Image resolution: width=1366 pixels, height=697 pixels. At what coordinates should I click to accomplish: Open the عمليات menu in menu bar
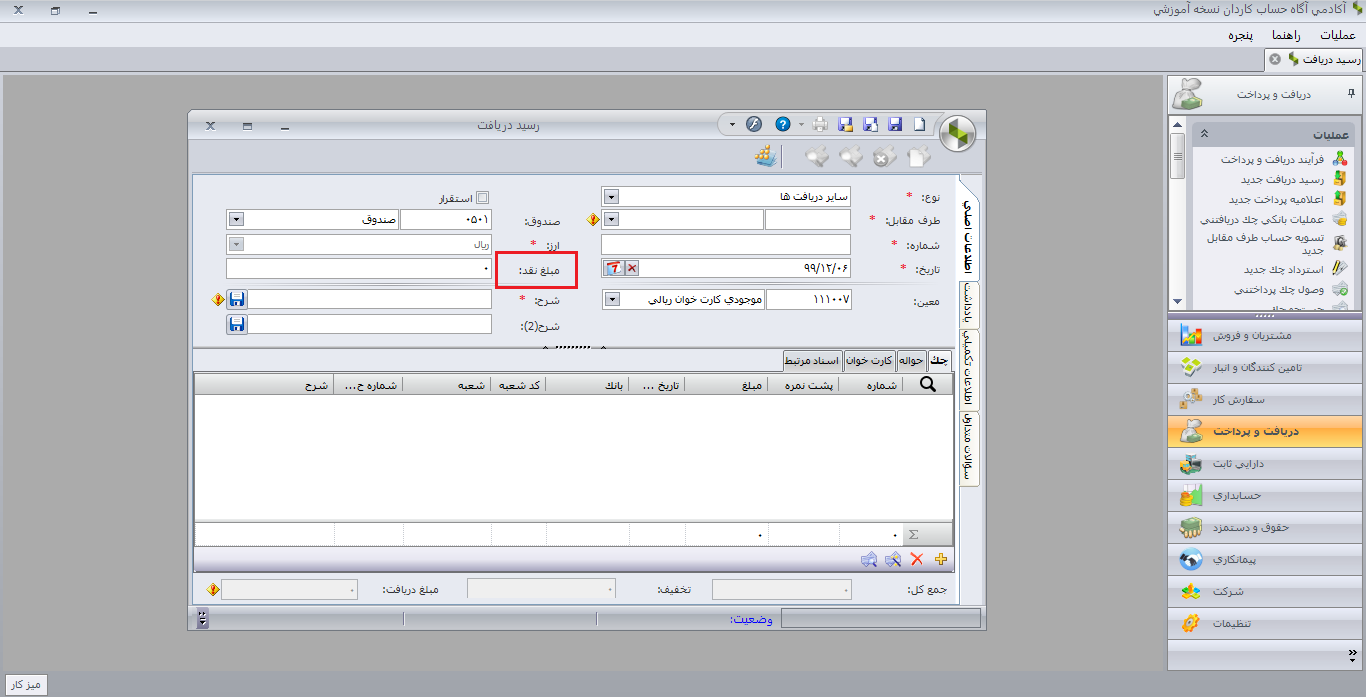tap(1337, 35)
